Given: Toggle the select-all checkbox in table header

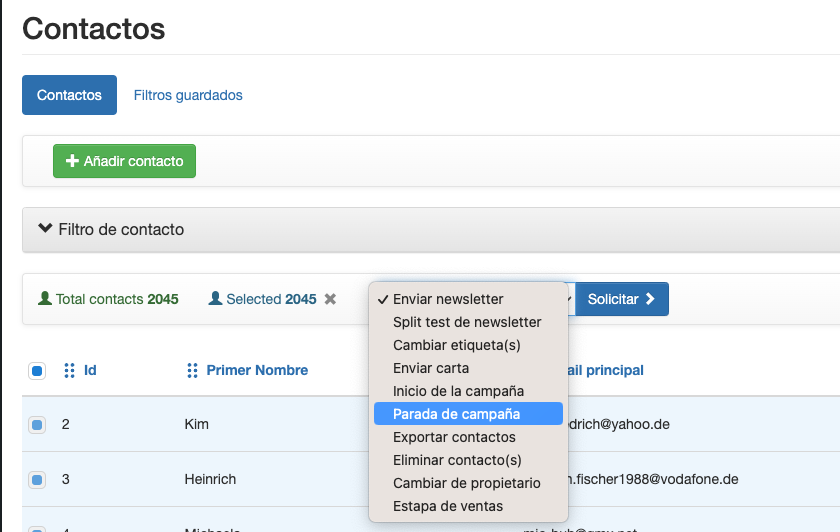Looking at the screenshot, I should click(37, 371).
